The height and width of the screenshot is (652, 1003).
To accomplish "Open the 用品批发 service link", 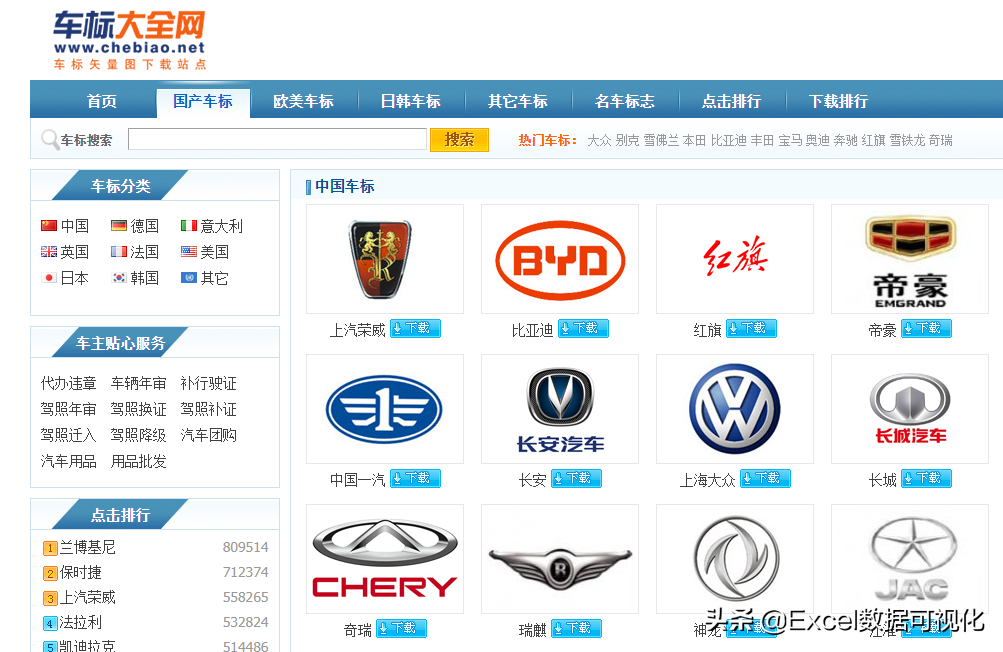I will point(138,461).
